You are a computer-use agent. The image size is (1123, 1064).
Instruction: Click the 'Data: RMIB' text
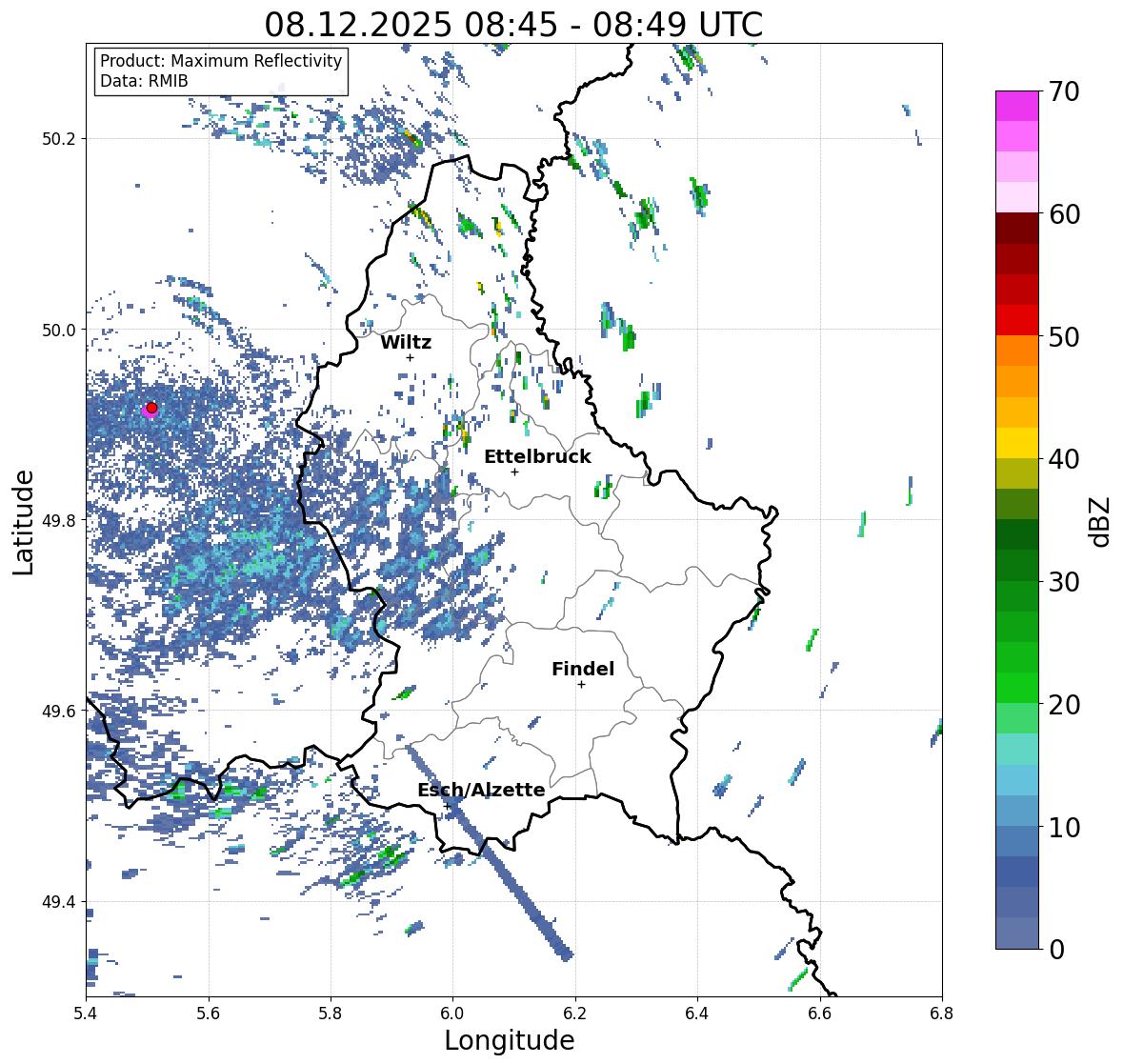pos(144,81)
